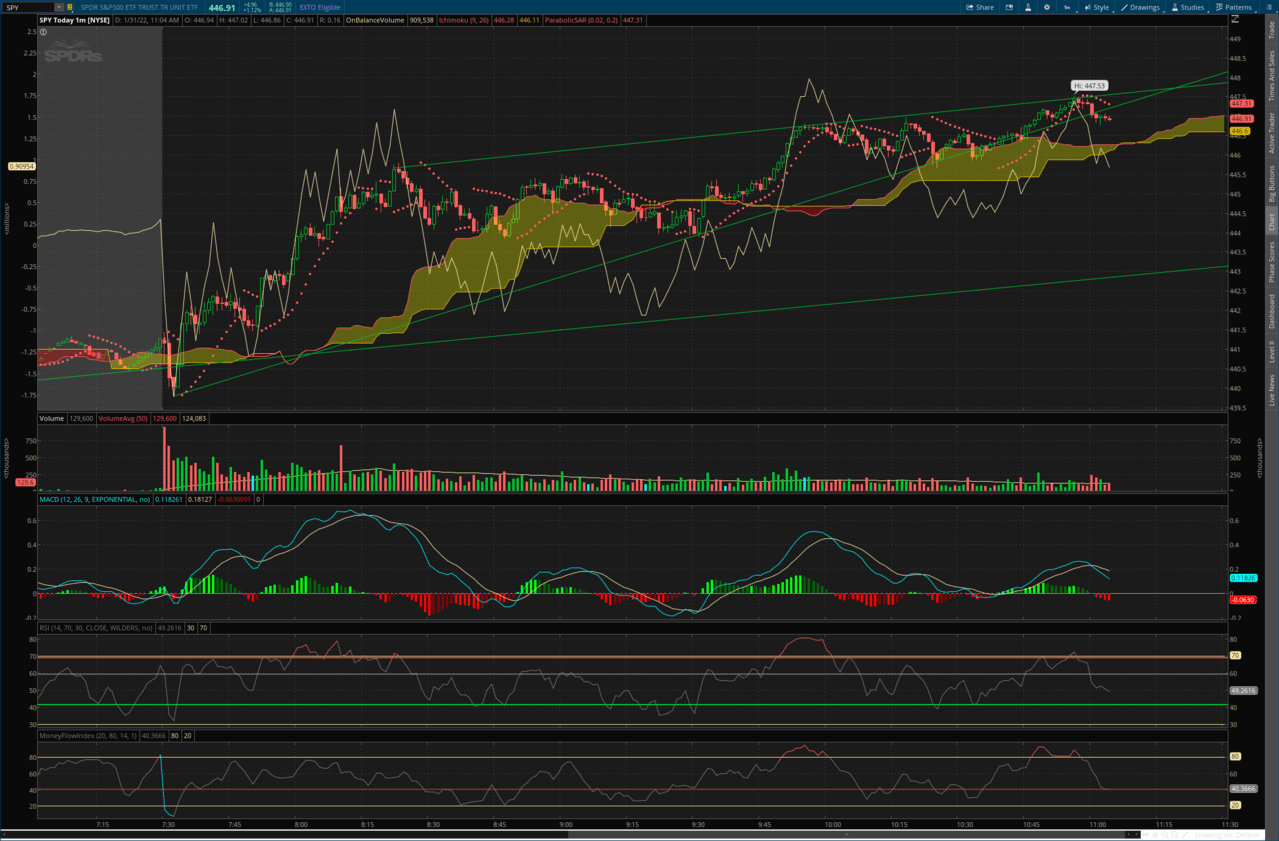Click the 129.6 volume value tag on left
1279x841 pixels.
tap(26, 482)
